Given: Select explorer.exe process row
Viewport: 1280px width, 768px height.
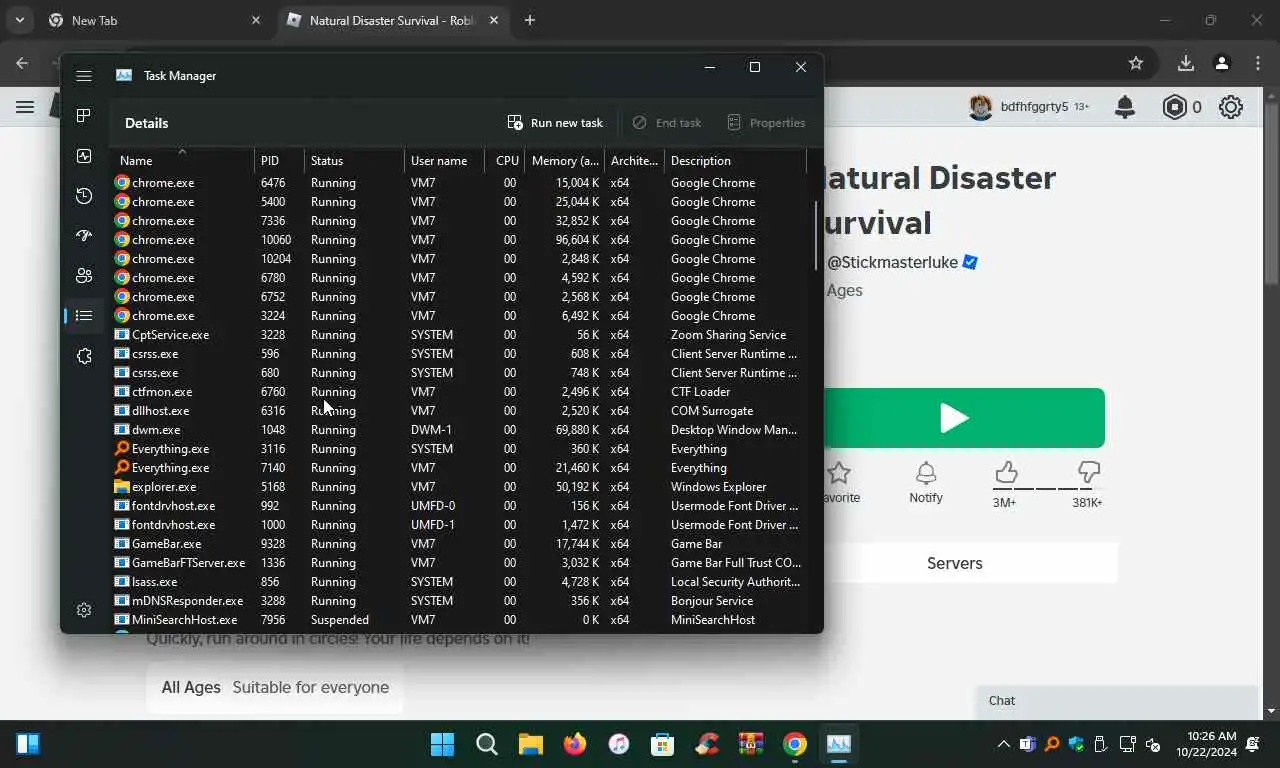Looking at the screenshot, I should (x=459, y=487).
